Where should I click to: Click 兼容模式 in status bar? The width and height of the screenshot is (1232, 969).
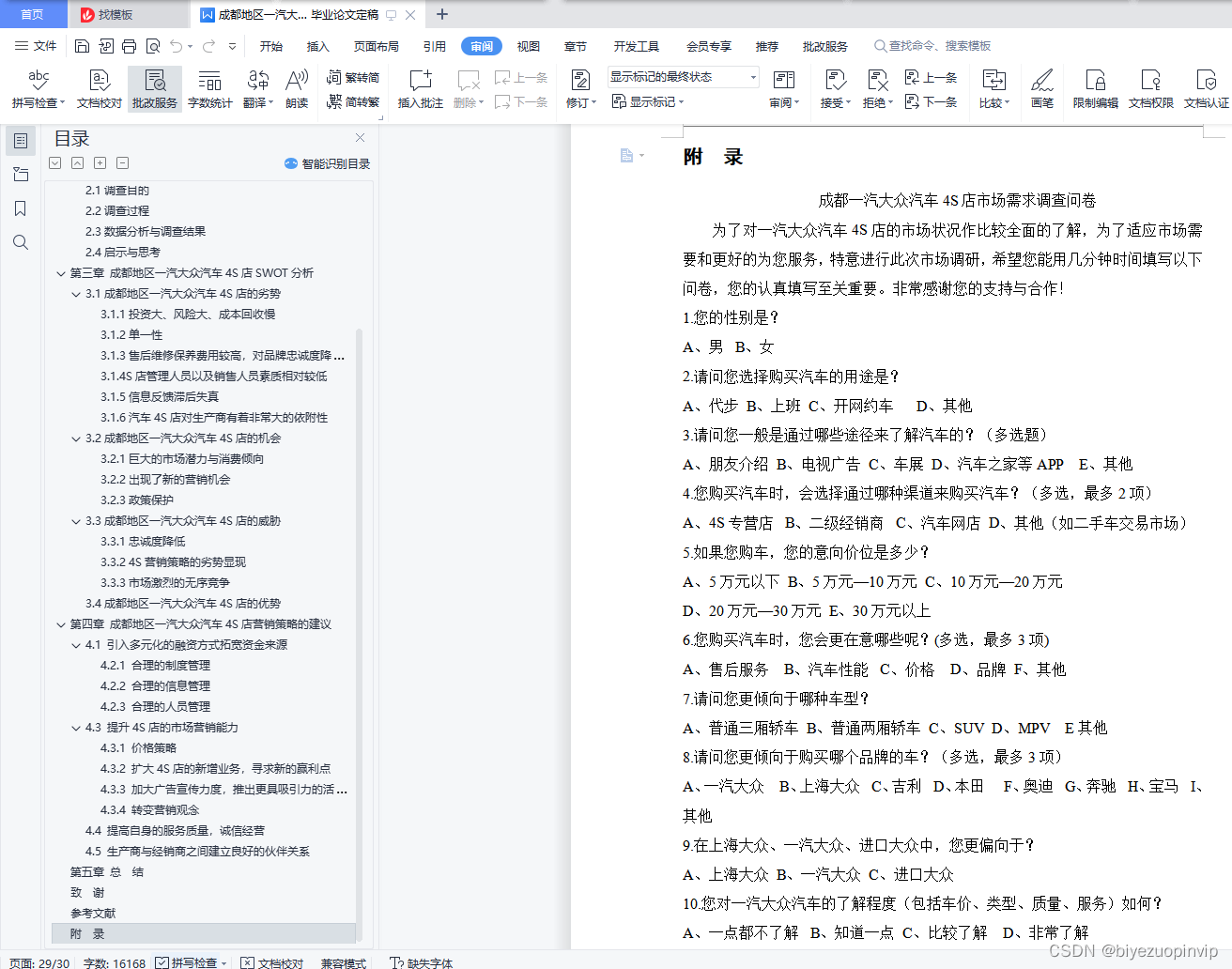tap(344, 962)
